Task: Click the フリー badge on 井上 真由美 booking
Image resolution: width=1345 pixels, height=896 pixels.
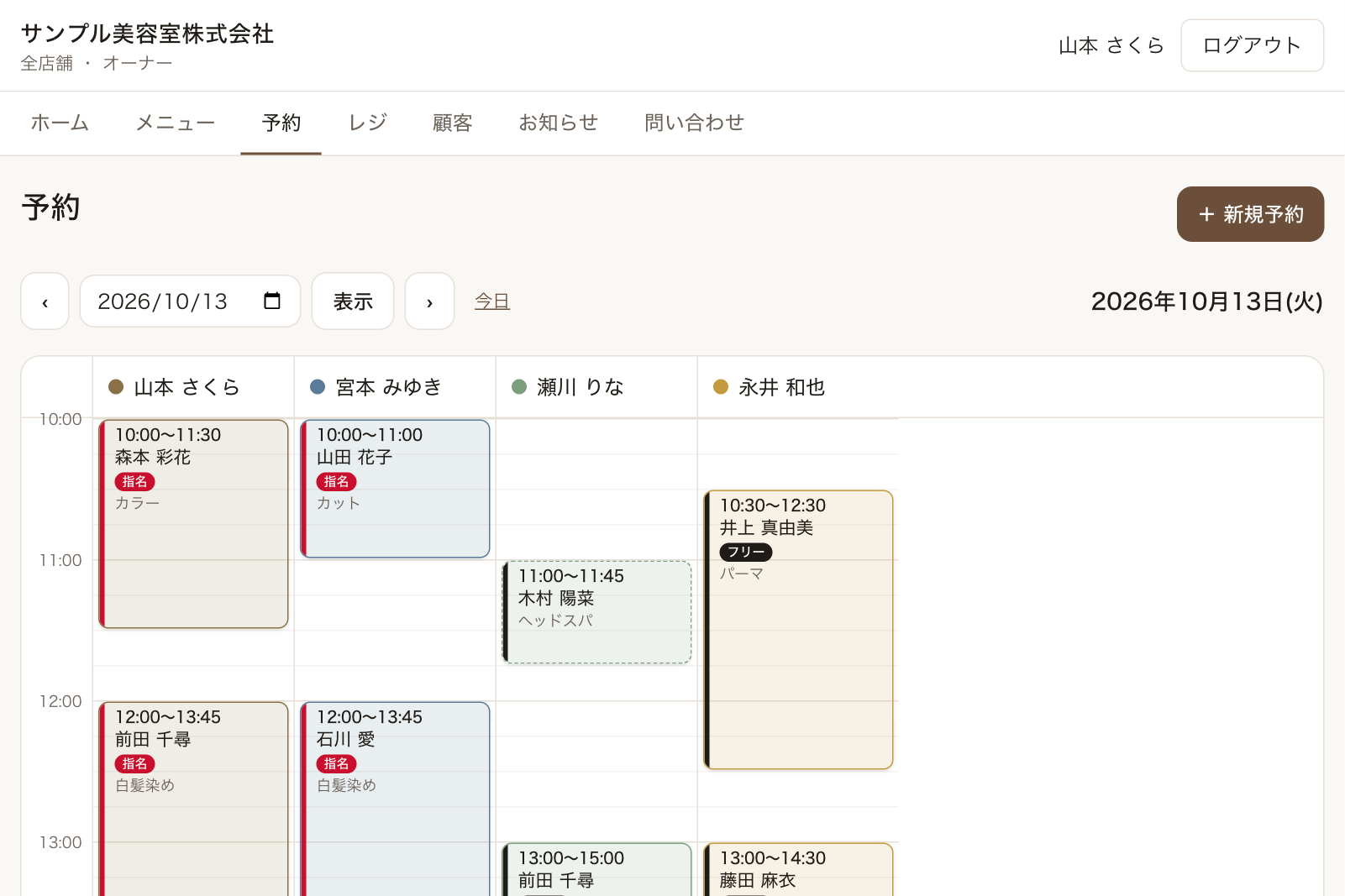Action: pos(746,552)
